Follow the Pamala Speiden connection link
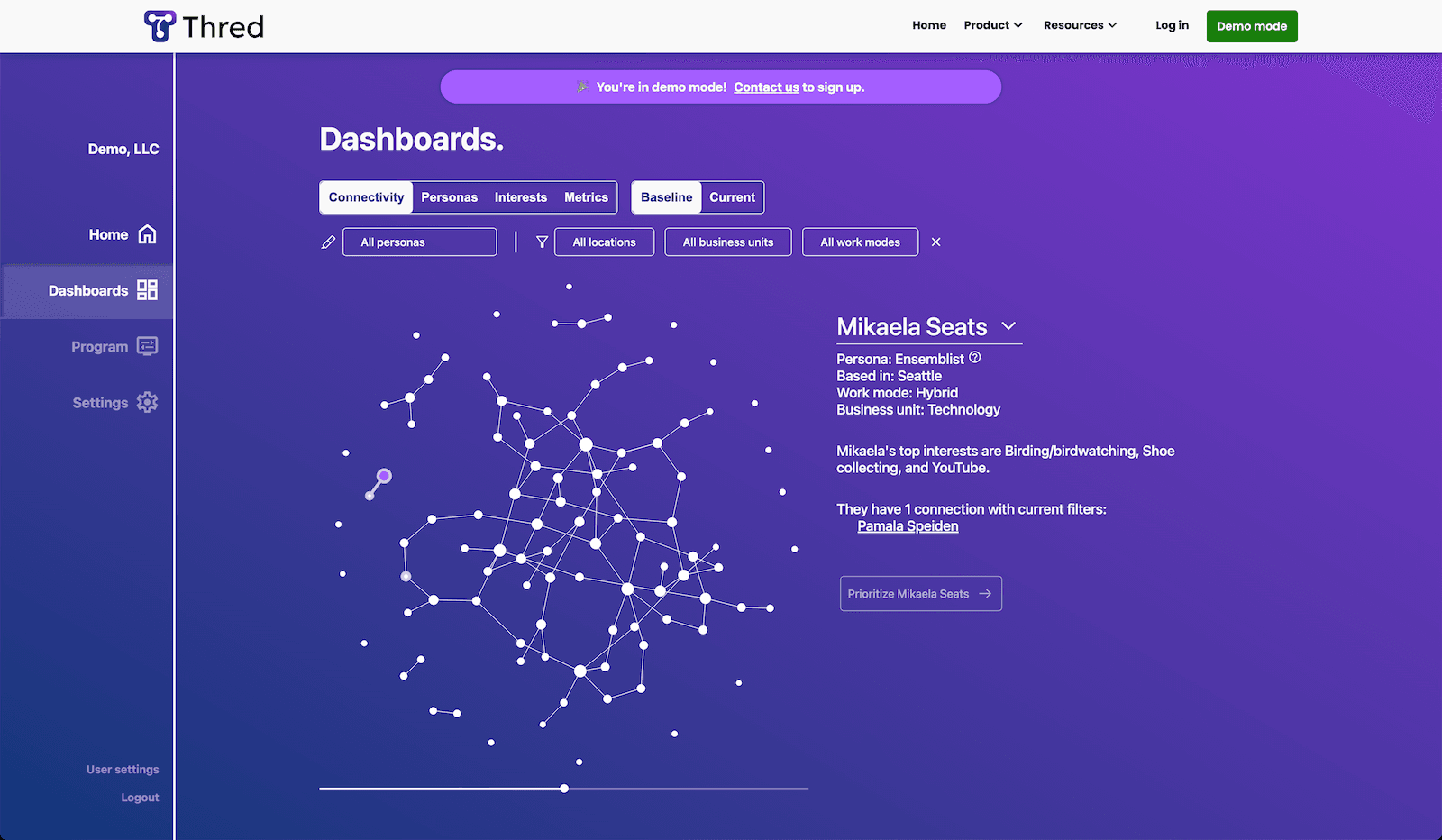The height and width of the screenshot is (840, 1442). click(908, 526)
